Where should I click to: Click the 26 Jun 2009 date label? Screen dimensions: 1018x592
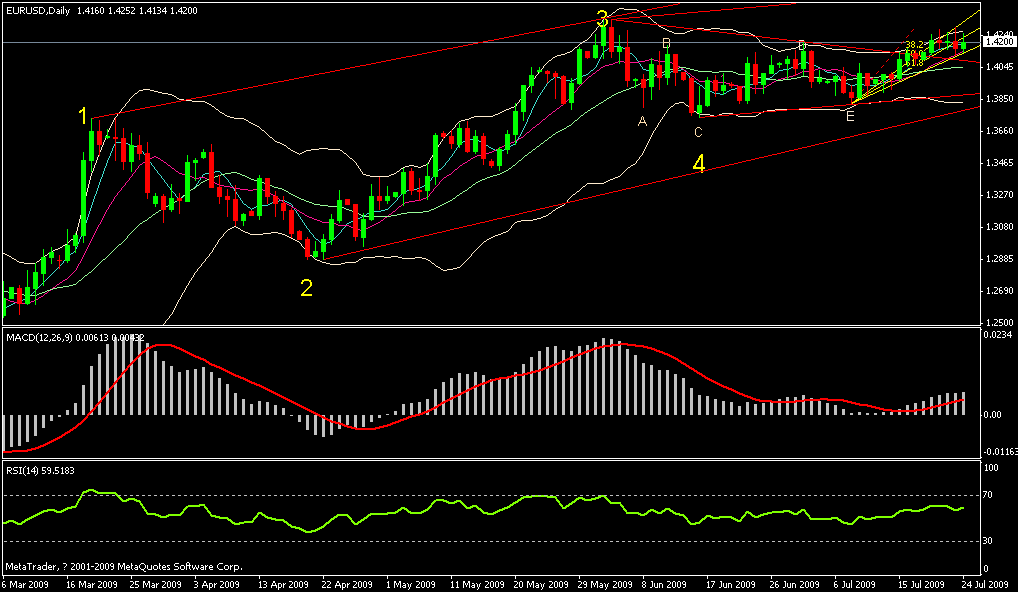click(x=795, y=584)
